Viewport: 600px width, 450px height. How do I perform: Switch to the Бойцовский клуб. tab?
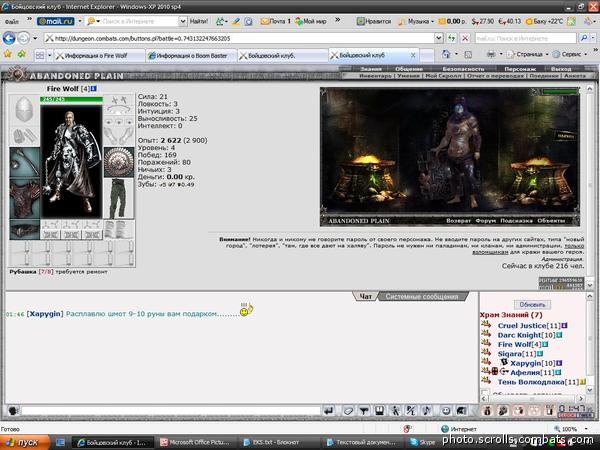click(x=282, y=55)
